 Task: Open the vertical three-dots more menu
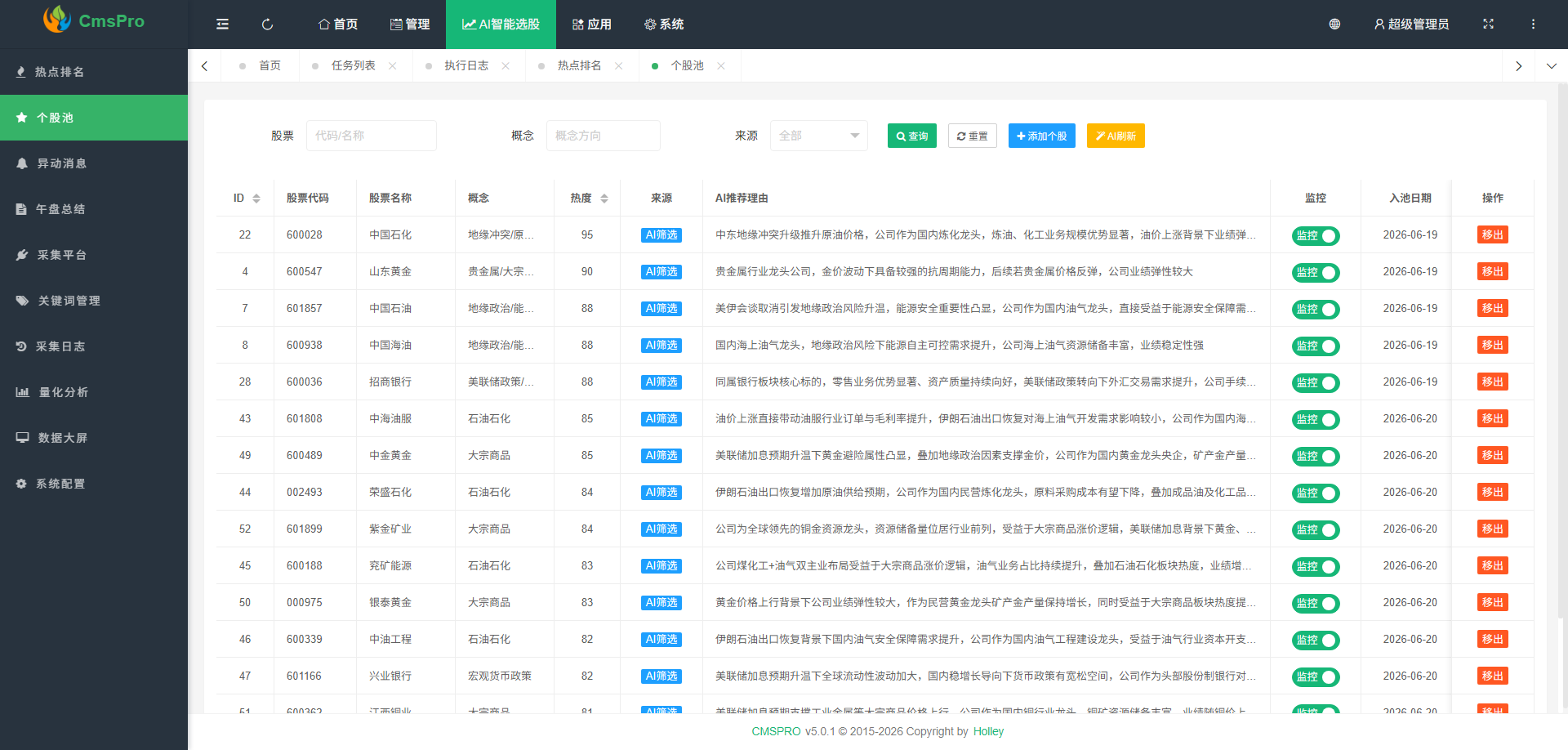[1533, 25]
